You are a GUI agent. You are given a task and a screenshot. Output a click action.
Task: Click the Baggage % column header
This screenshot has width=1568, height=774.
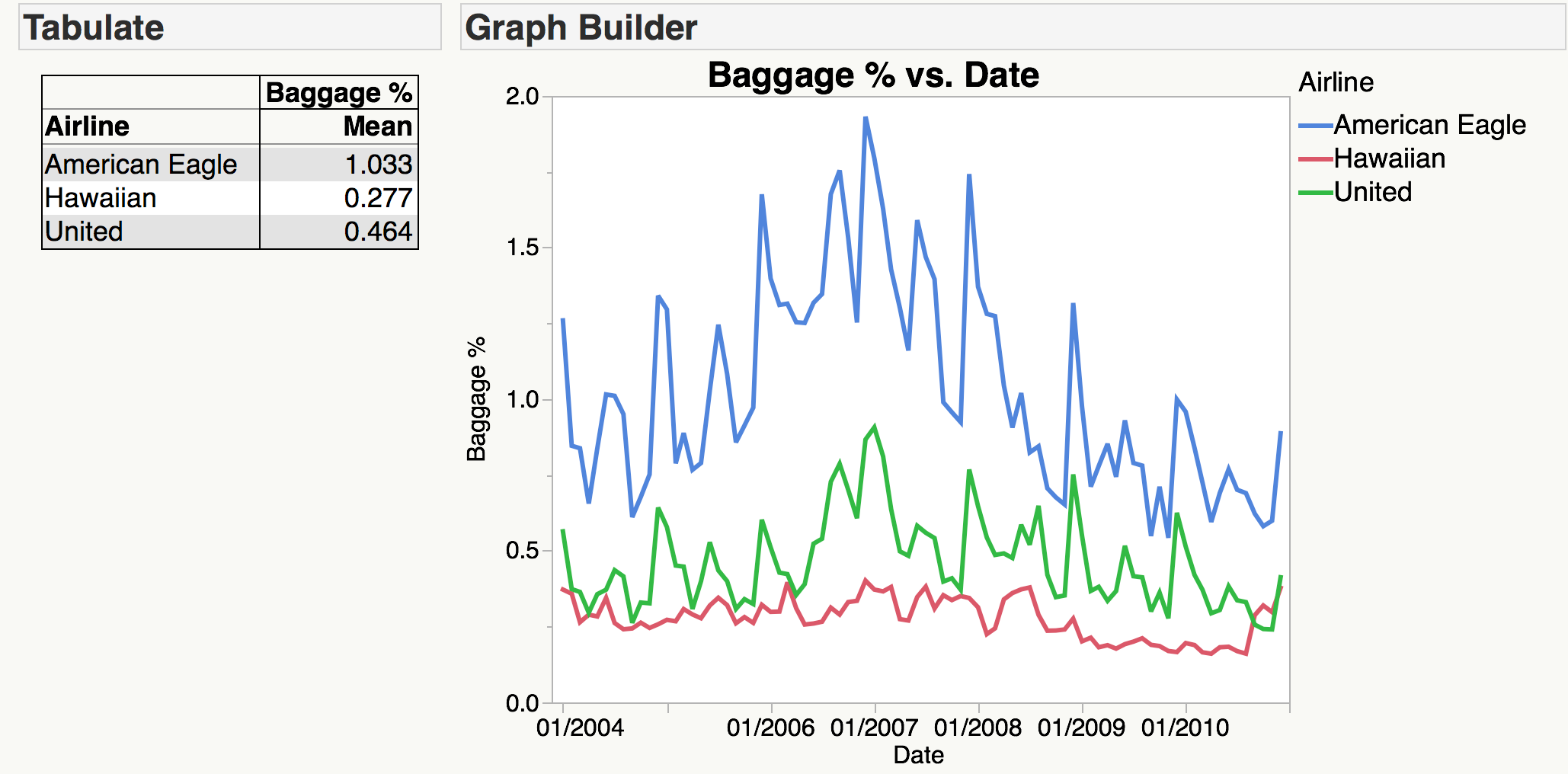(339, 92)
